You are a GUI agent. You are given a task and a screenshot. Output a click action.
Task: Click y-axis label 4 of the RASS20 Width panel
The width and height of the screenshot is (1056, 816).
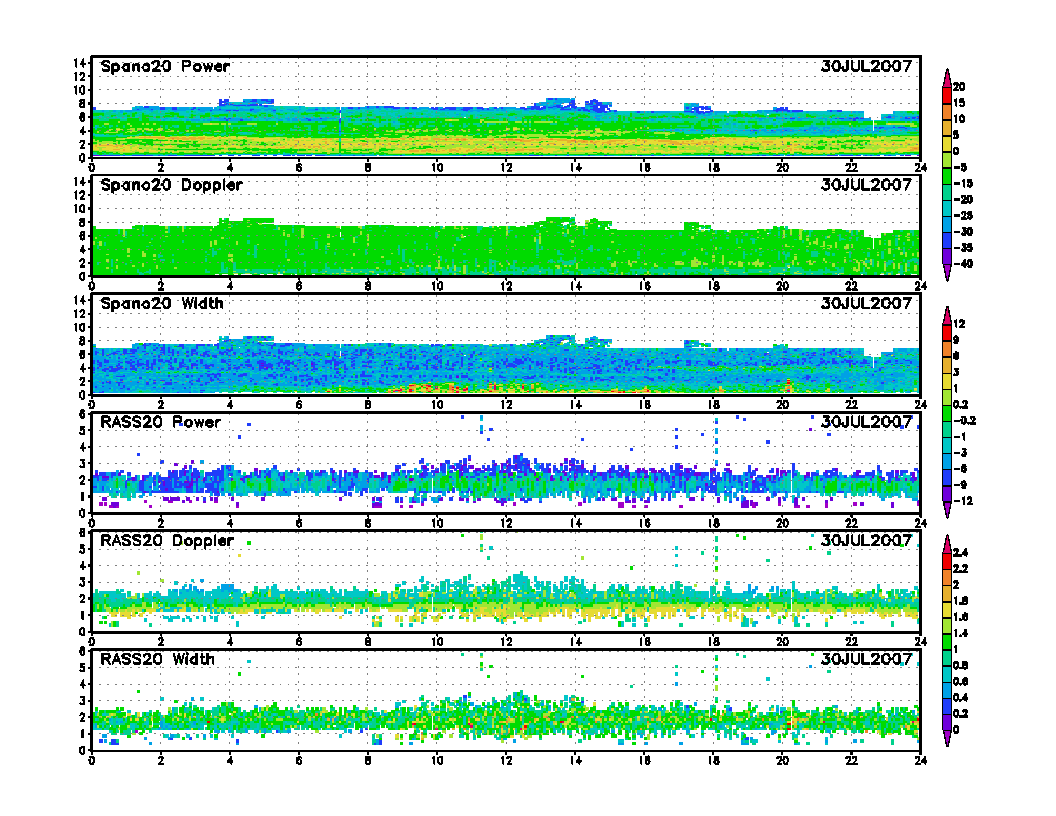84,685
